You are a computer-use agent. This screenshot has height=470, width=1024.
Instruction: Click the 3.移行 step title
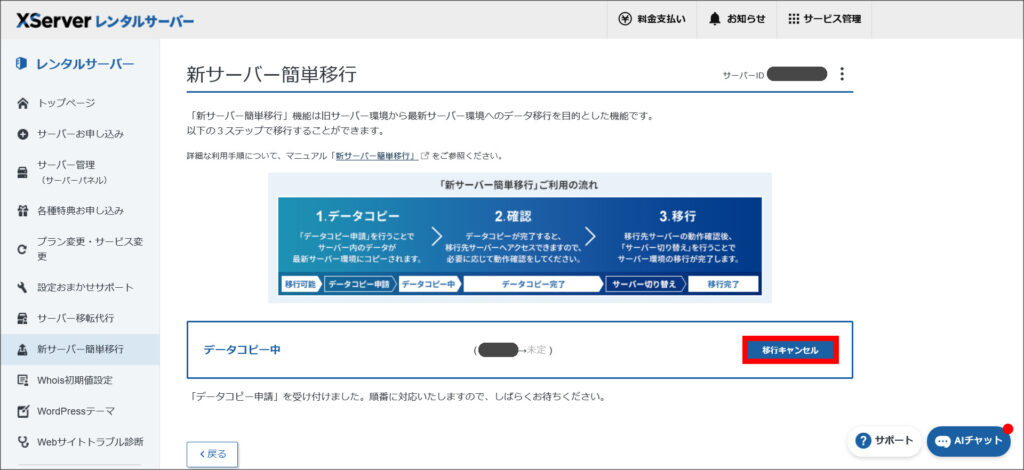[678, 216]
